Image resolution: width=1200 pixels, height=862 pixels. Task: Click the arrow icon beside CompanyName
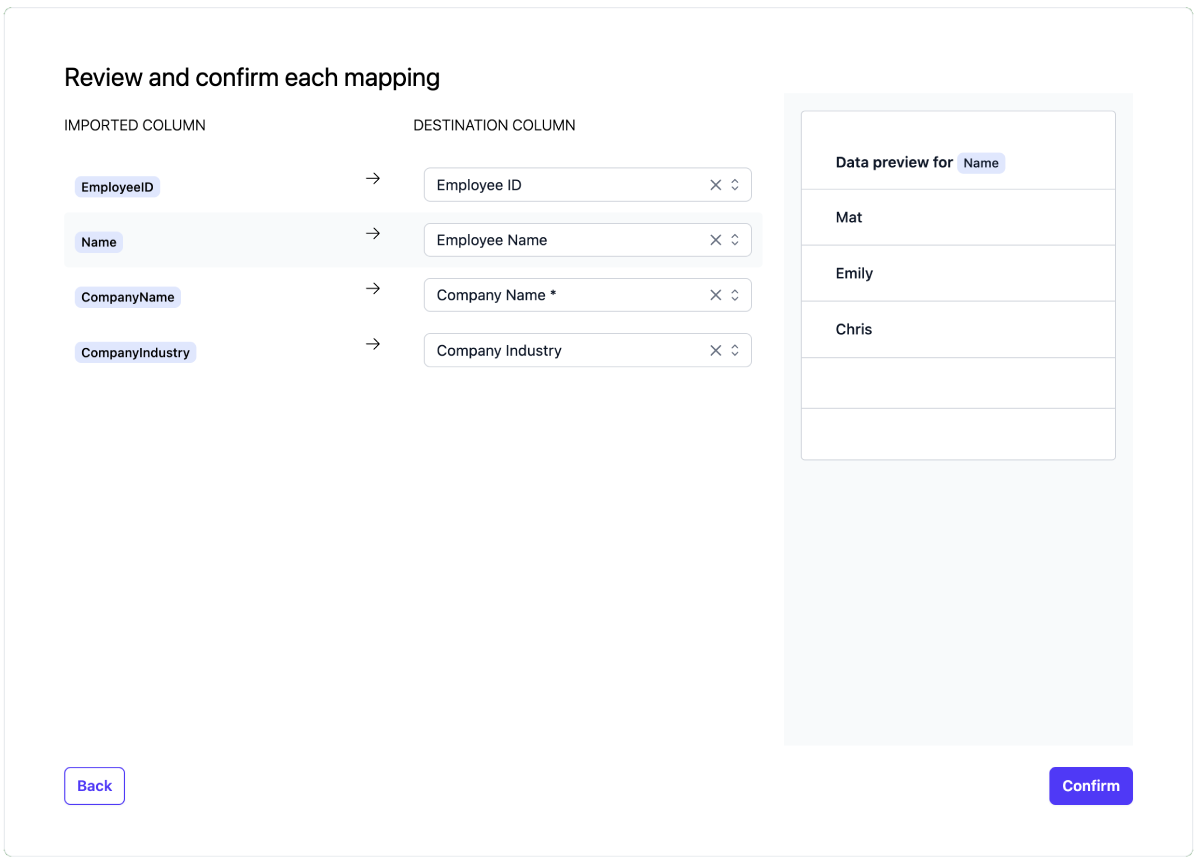point(373,288)
